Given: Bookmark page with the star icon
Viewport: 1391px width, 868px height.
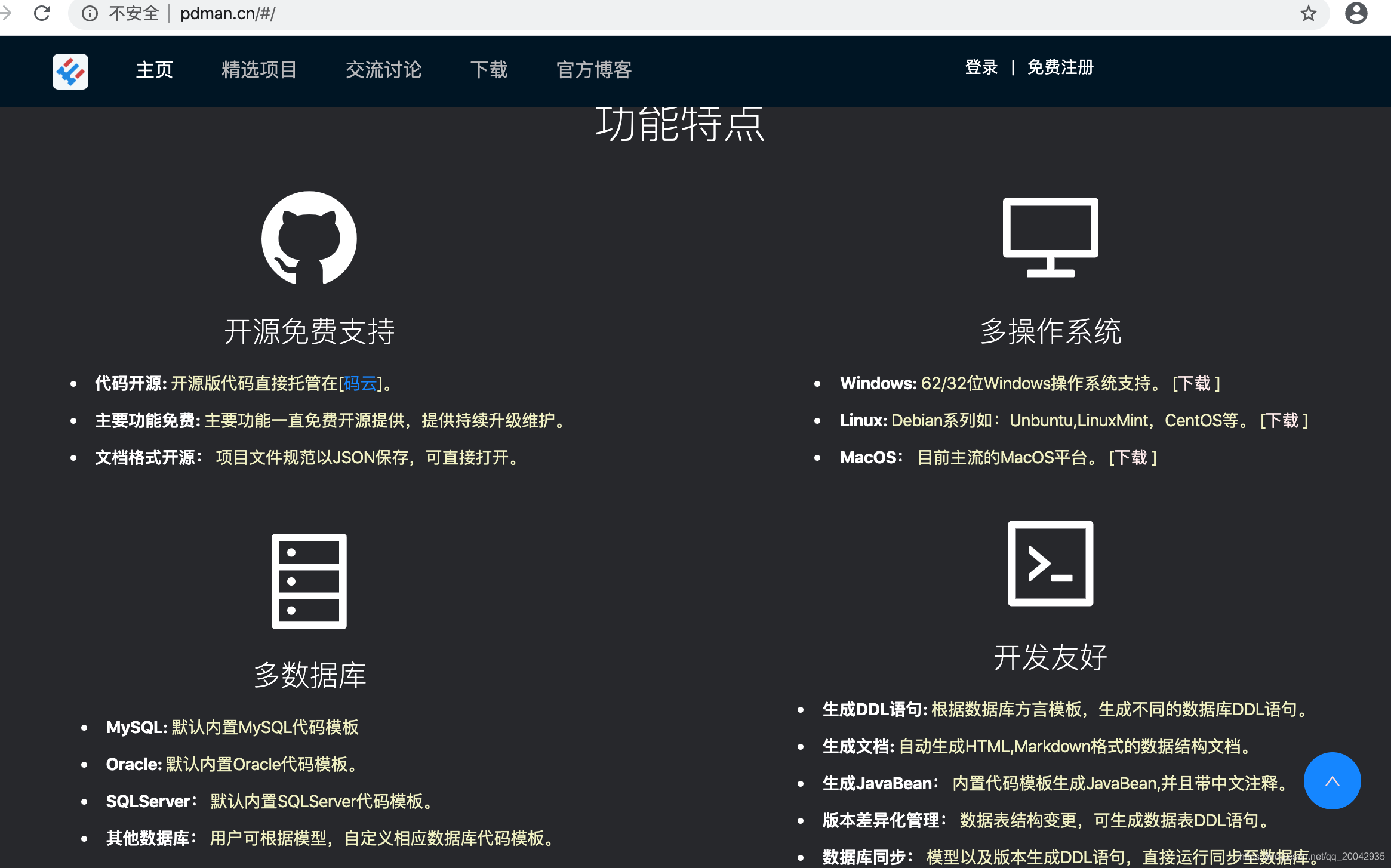Looking at the screenshot, I should 1308,13.
